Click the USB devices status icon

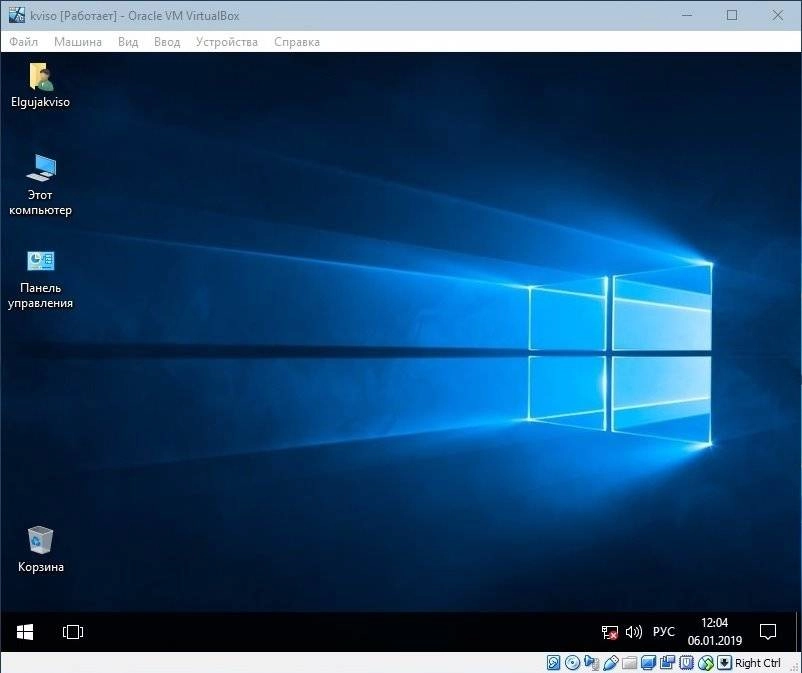pos(611,663)
